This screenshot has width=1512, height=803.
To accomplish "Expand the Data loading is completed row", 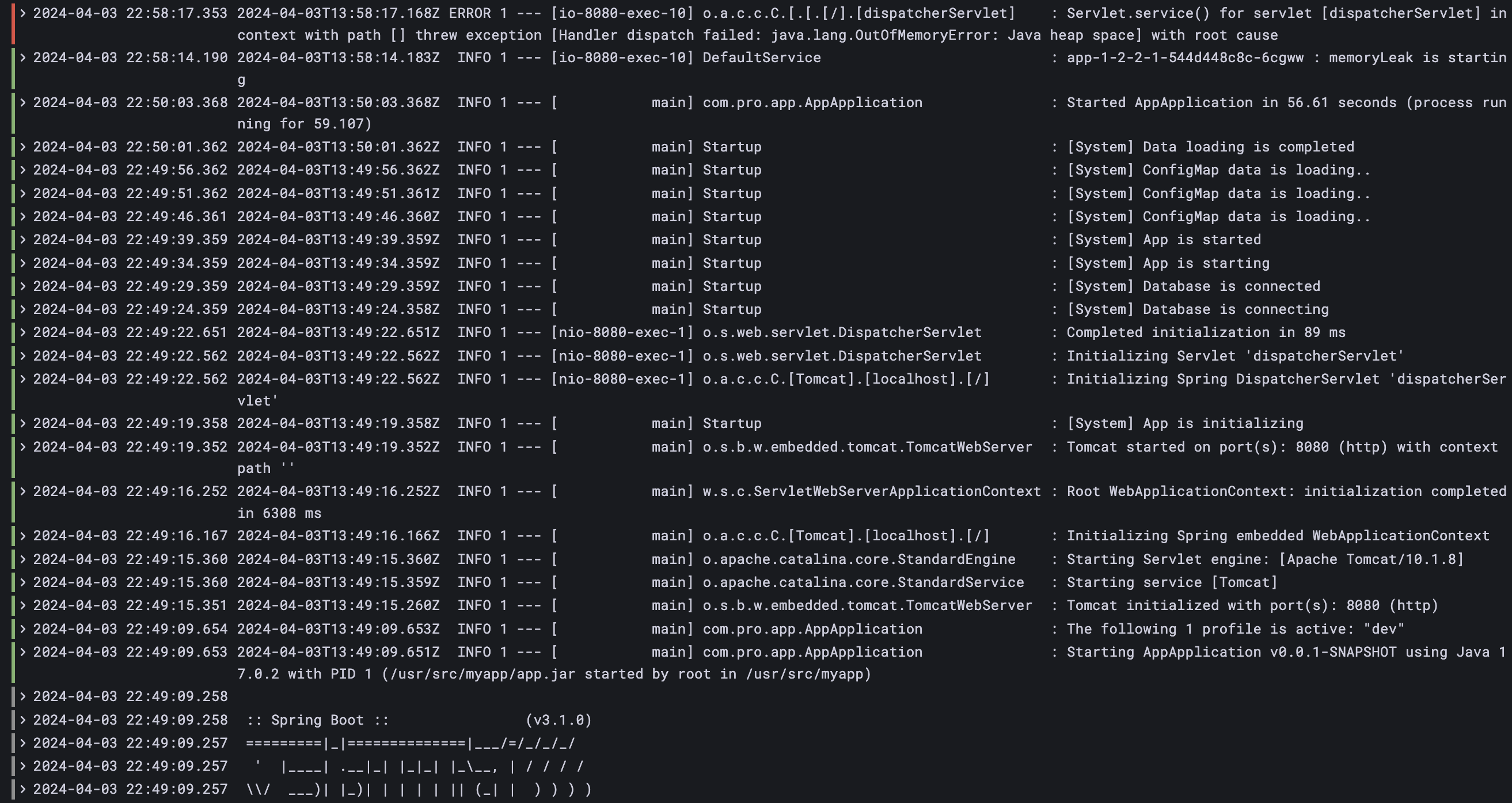I will 23,147.
